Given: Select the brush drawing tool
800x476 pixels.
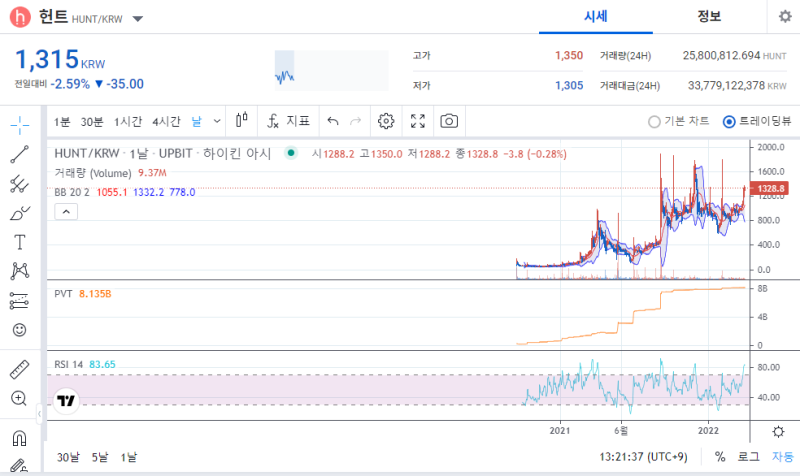Looking at the screenshot, I should [19, 213].
